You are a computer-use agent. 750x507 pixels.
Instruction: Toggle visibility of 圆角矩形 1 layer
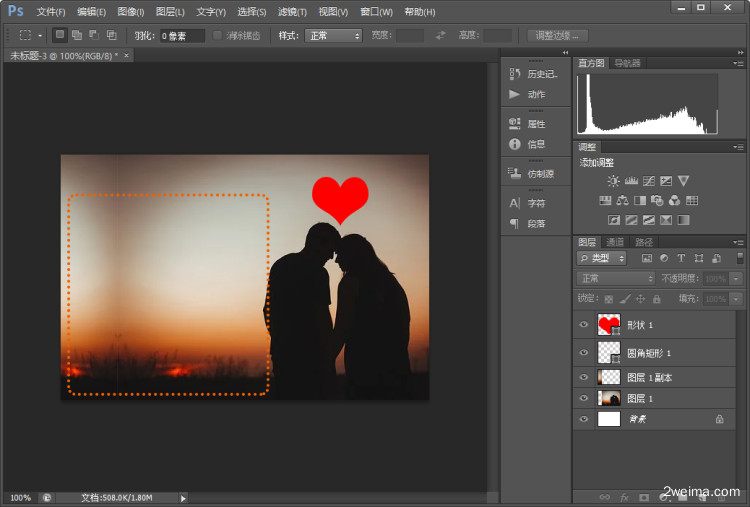(584, 352)
